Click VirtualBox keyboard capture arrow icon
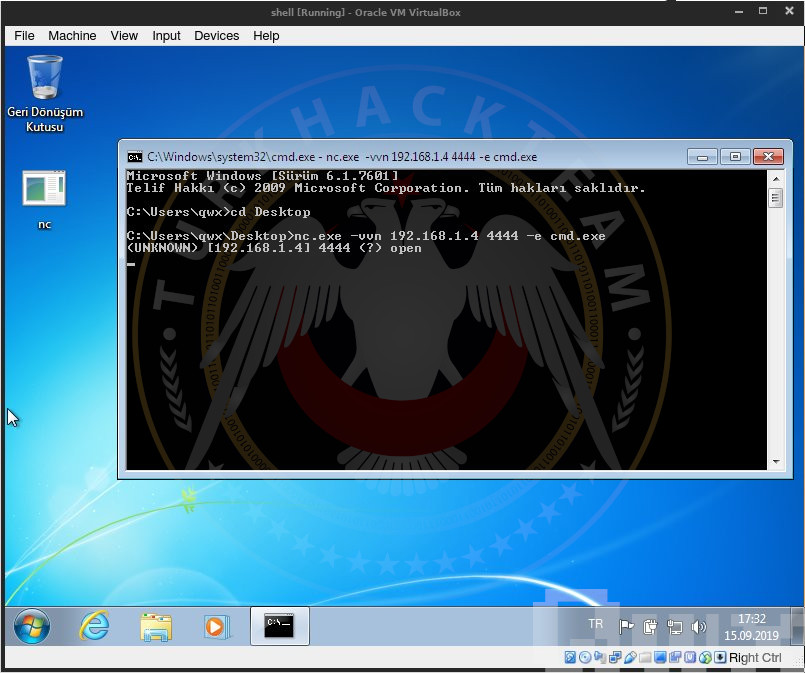The width and height of the screenshot is (805, 673). point(720,657)
